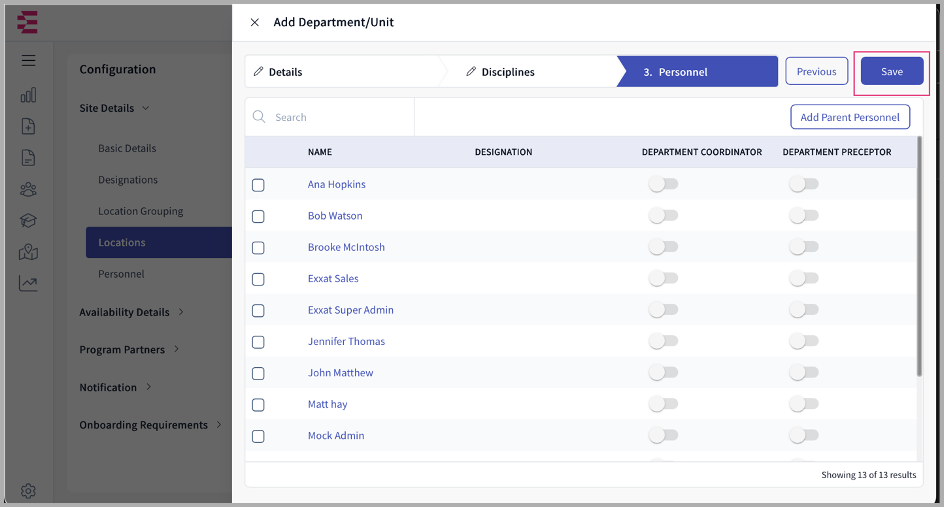Enable Department Coordinator toggle for Bob Watson

click(x=663, y=216)
